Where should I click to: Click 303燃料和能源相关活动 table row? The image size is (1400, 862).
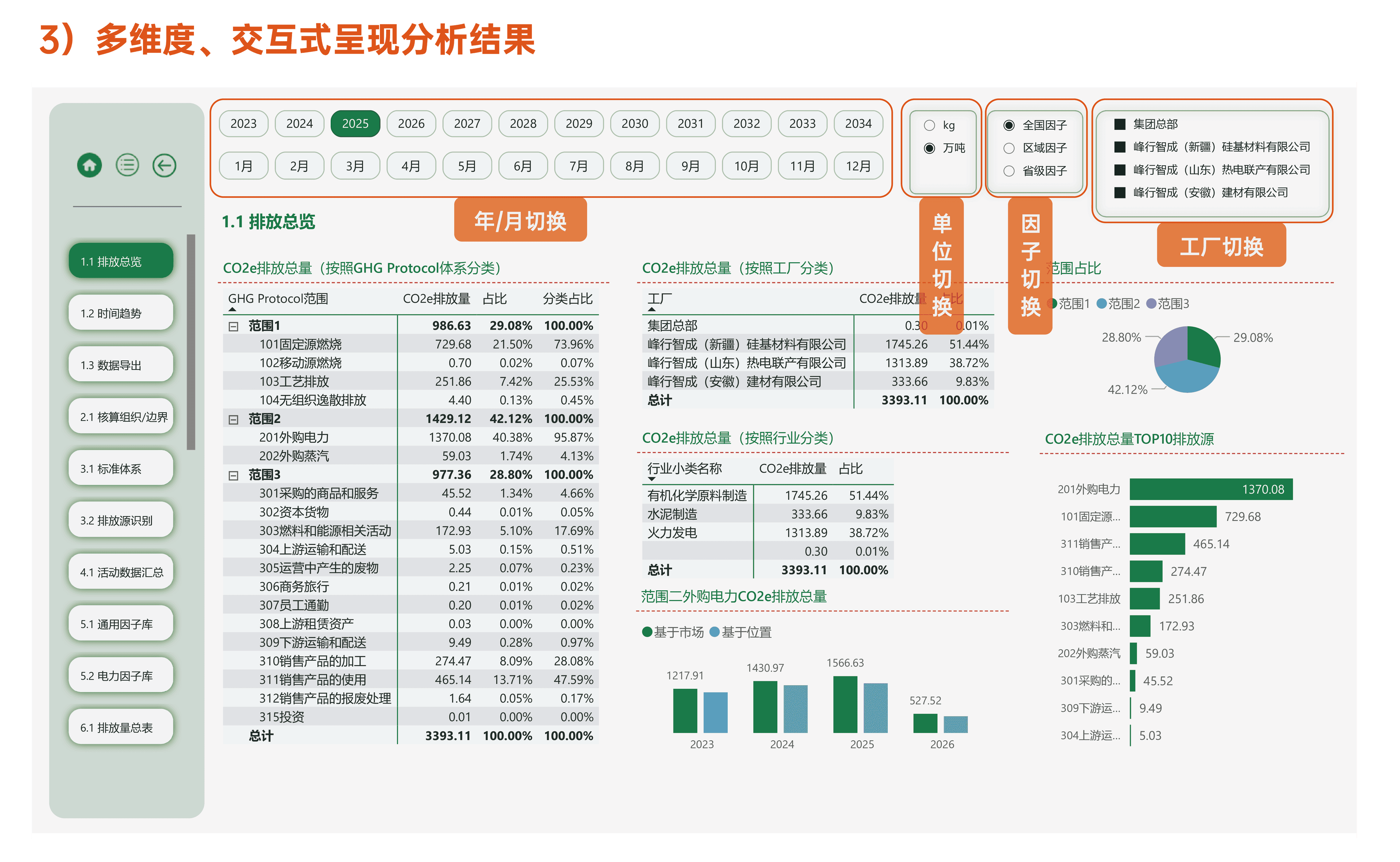[410, 531]
